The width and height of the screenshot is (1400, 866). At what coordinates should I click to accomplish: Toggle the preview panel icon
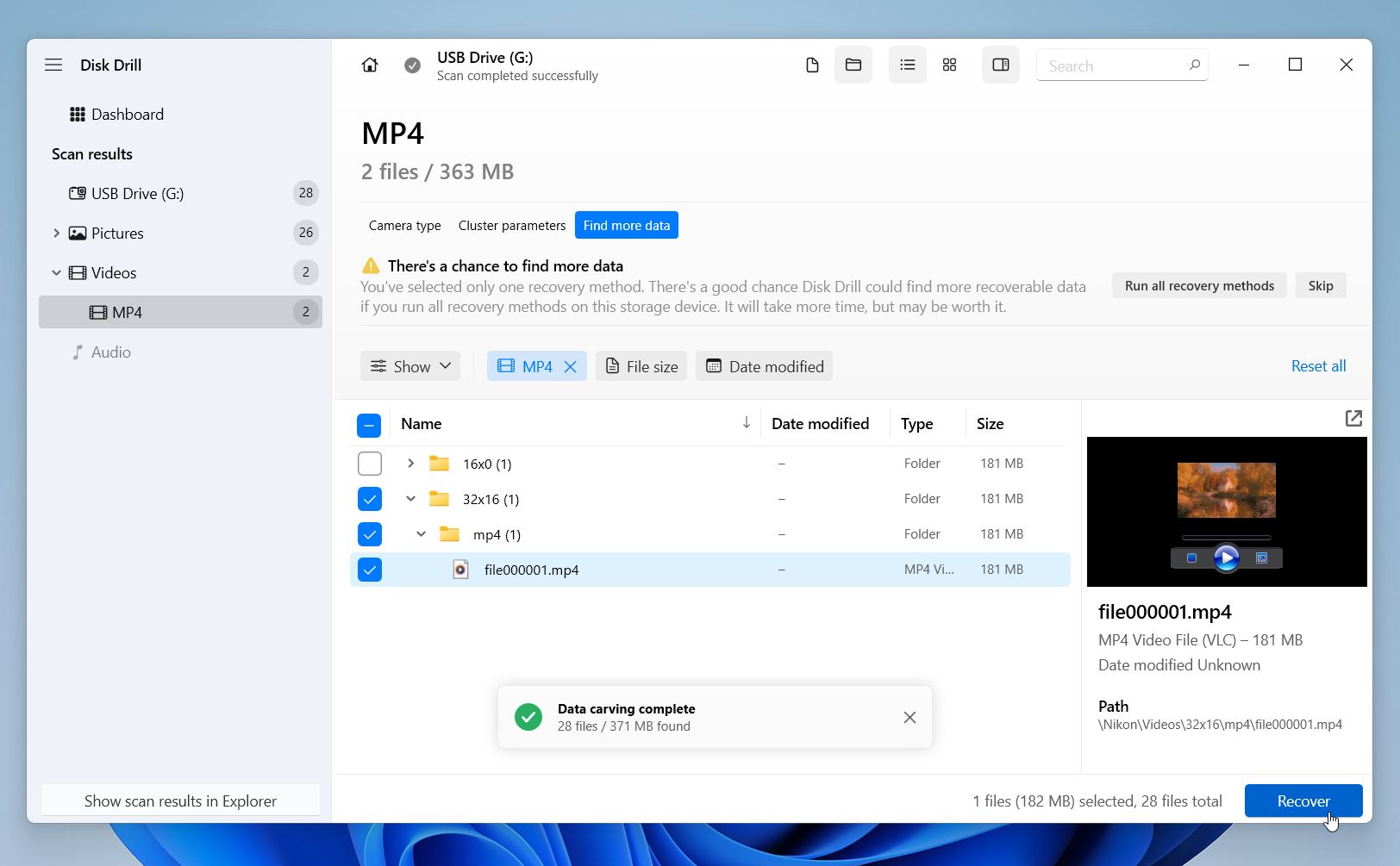tap(1000, 65)
